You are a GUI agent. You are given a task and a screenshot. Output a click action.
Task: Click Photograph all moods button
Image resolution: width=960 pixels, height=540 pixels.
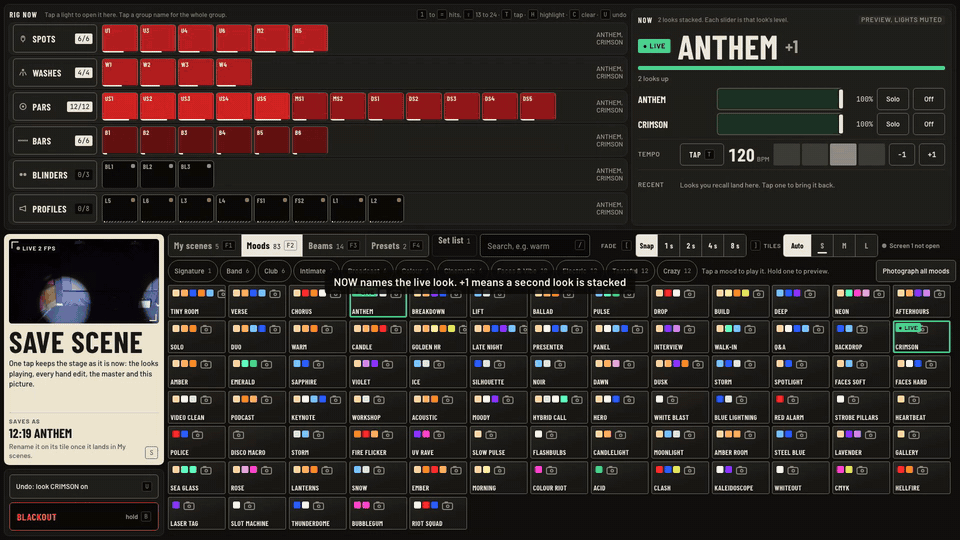(915, 271)
